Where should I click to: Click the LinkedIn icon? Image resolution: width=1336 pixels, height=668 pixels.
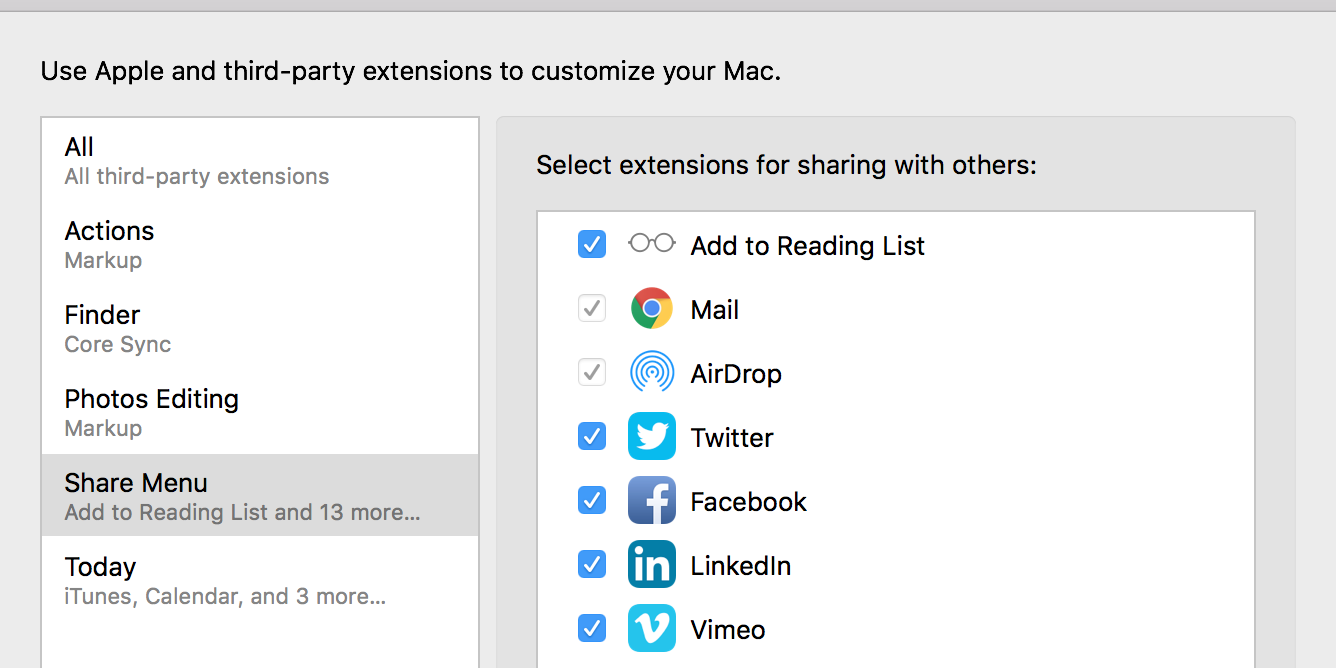(651, 565)
